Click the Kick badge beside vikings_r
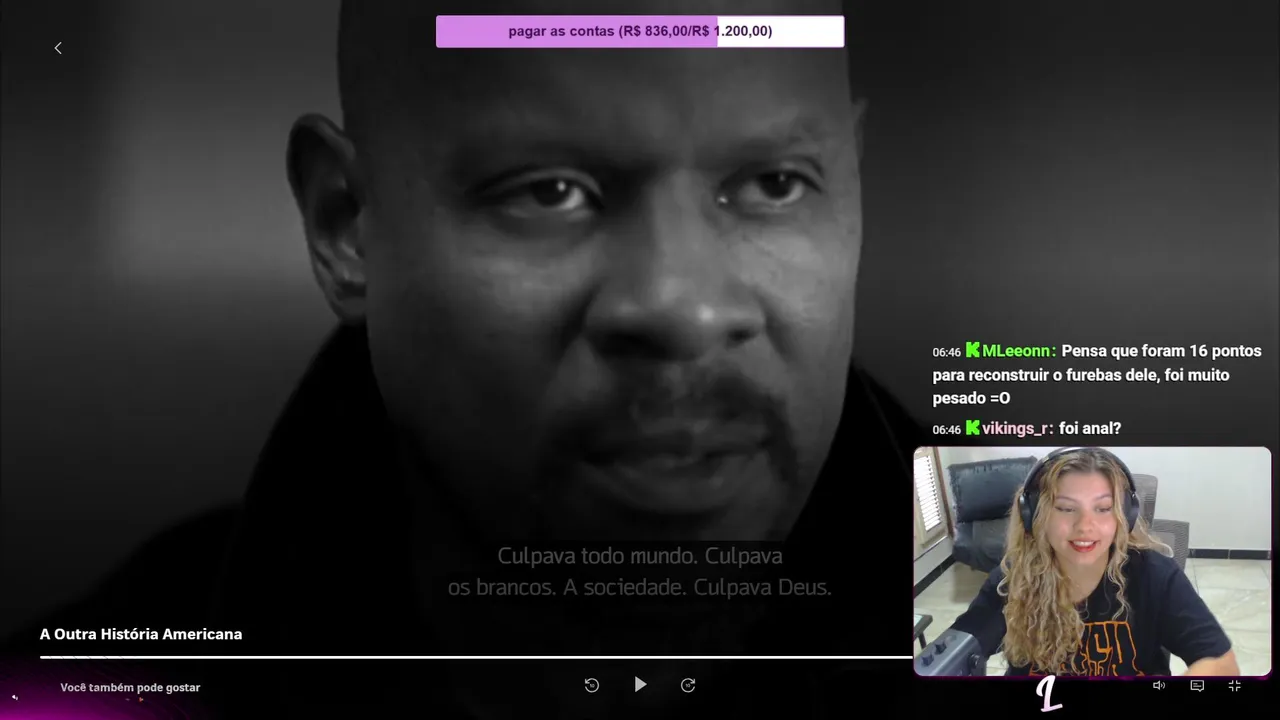Image resolution: width=1280 pixels, height=720 pixels. (x=973, y=428)
